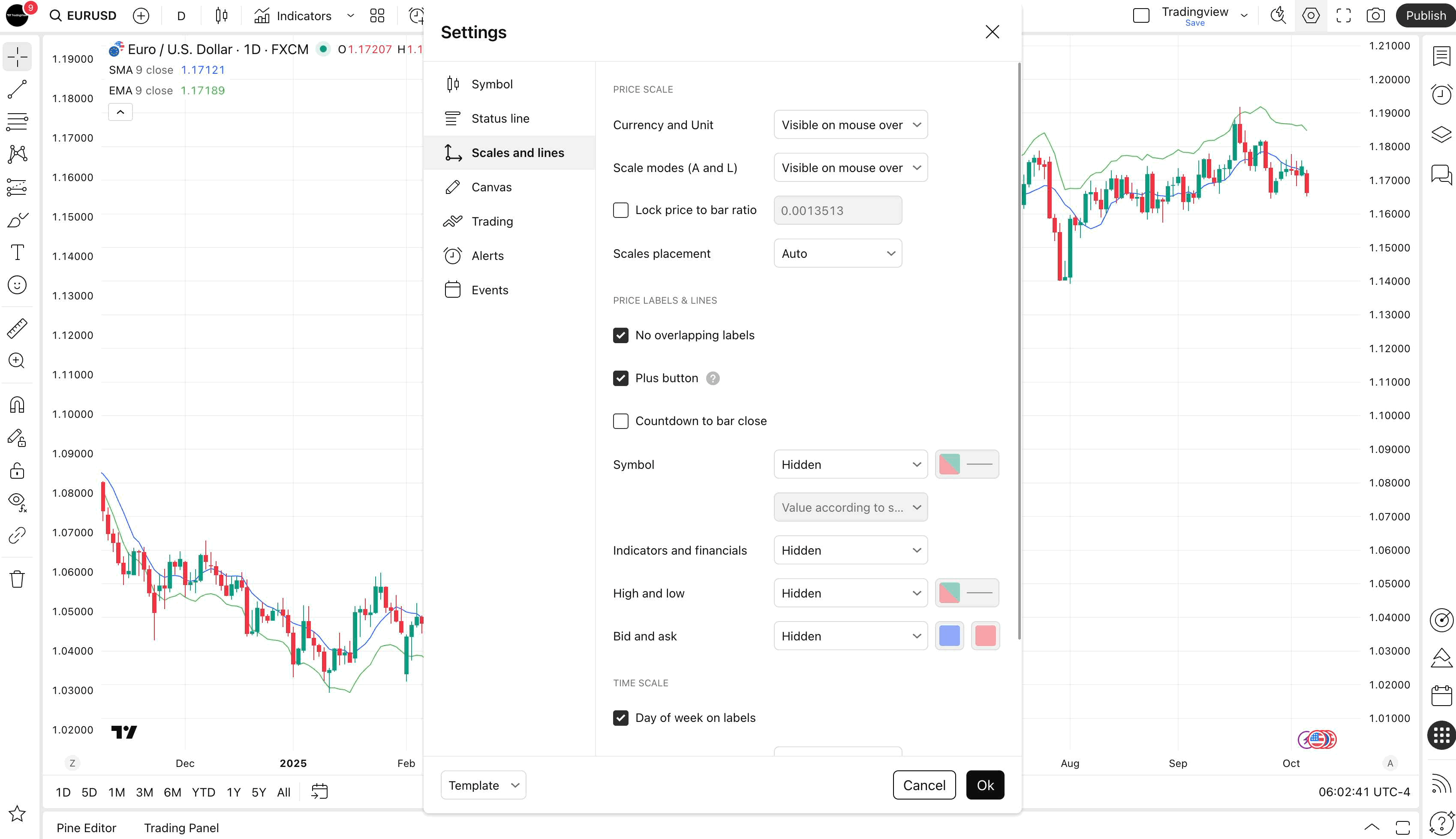Open the emoji icons tool
This screenshot has width=1456, height=839.
point(17,285)
